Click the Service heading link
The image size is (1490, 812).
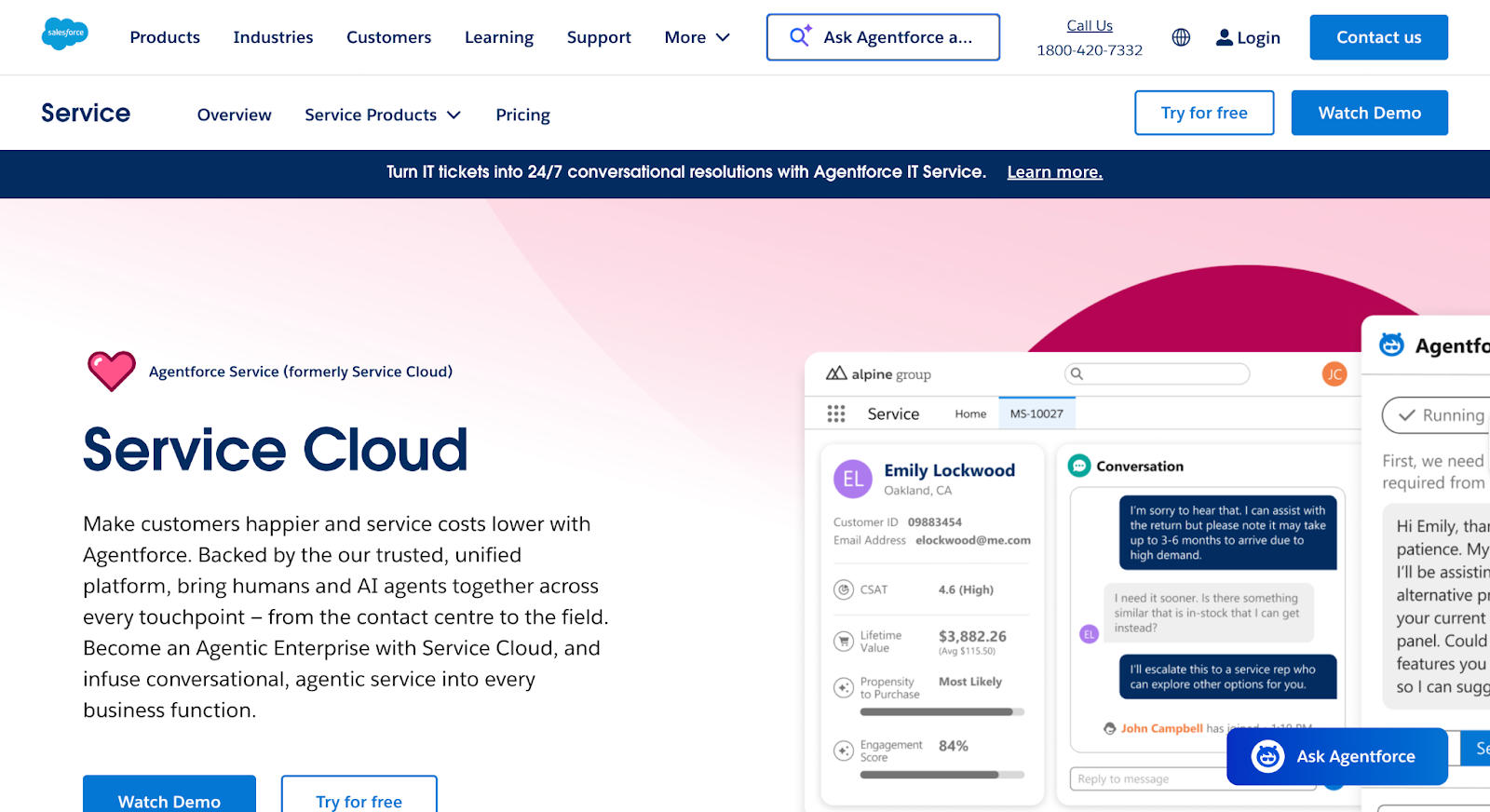click(86, 113)
